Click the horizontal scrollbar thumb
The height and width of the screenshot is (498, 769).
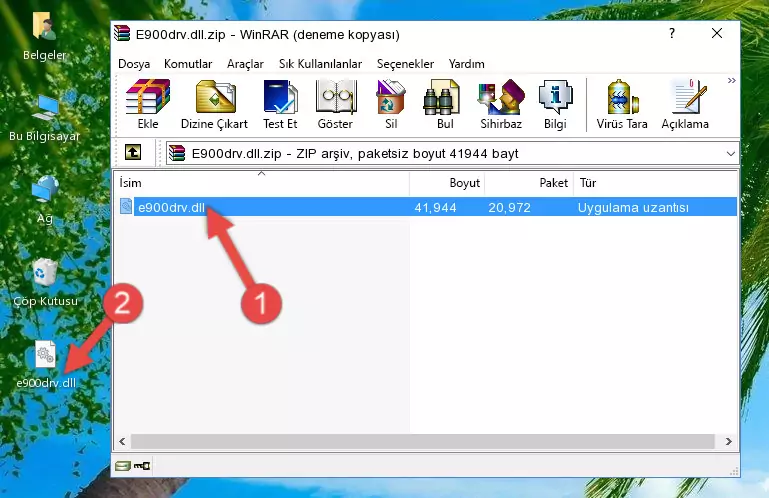point(422,442)
